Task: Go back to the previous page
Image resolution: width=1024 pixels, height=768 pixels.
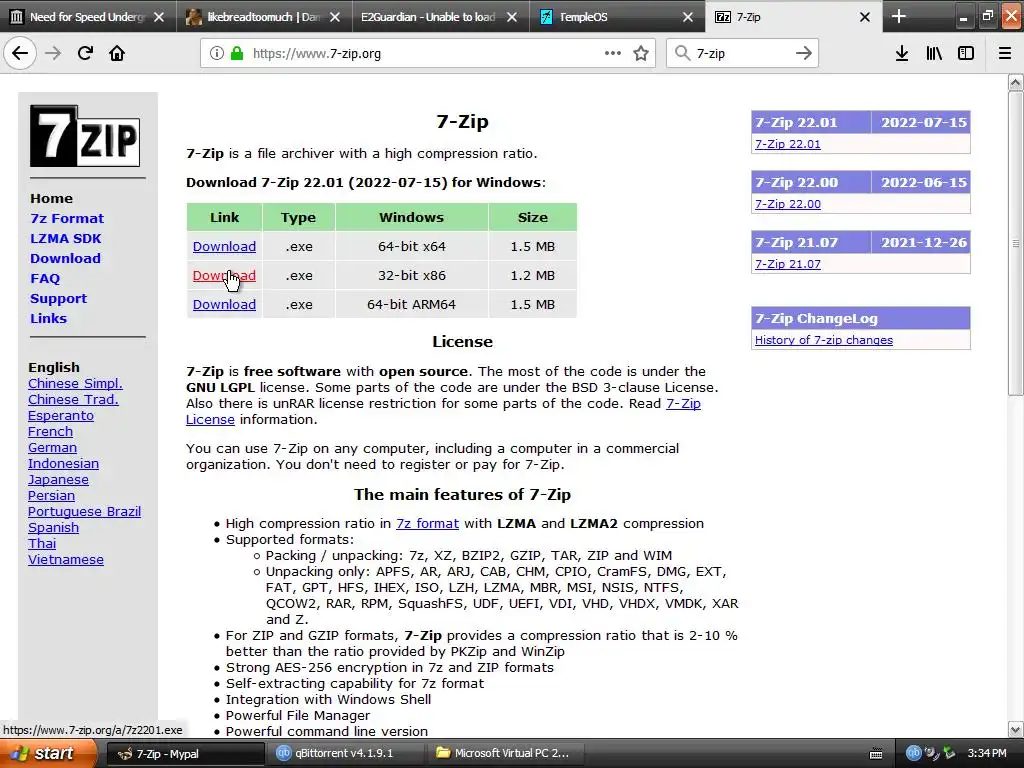Action: [20, 53]
